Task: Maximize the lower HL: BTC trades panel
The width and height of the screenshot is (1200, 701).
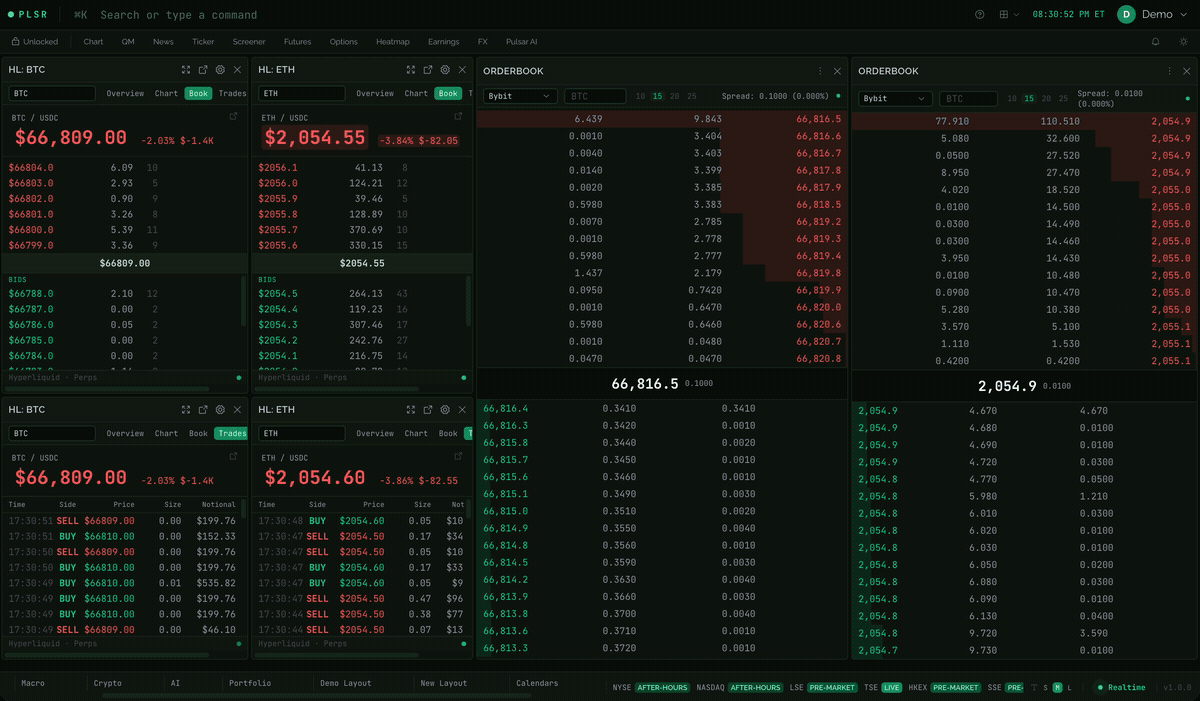Action: coord(186,410)
